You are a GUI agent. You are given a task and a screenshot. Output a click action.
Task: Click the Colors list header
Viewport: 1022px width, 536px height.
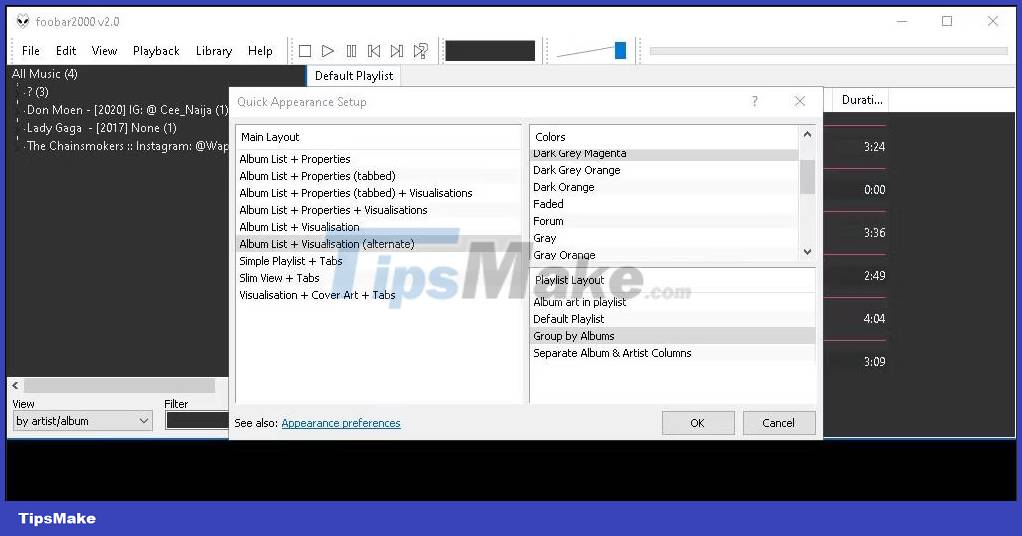(664, 137)
